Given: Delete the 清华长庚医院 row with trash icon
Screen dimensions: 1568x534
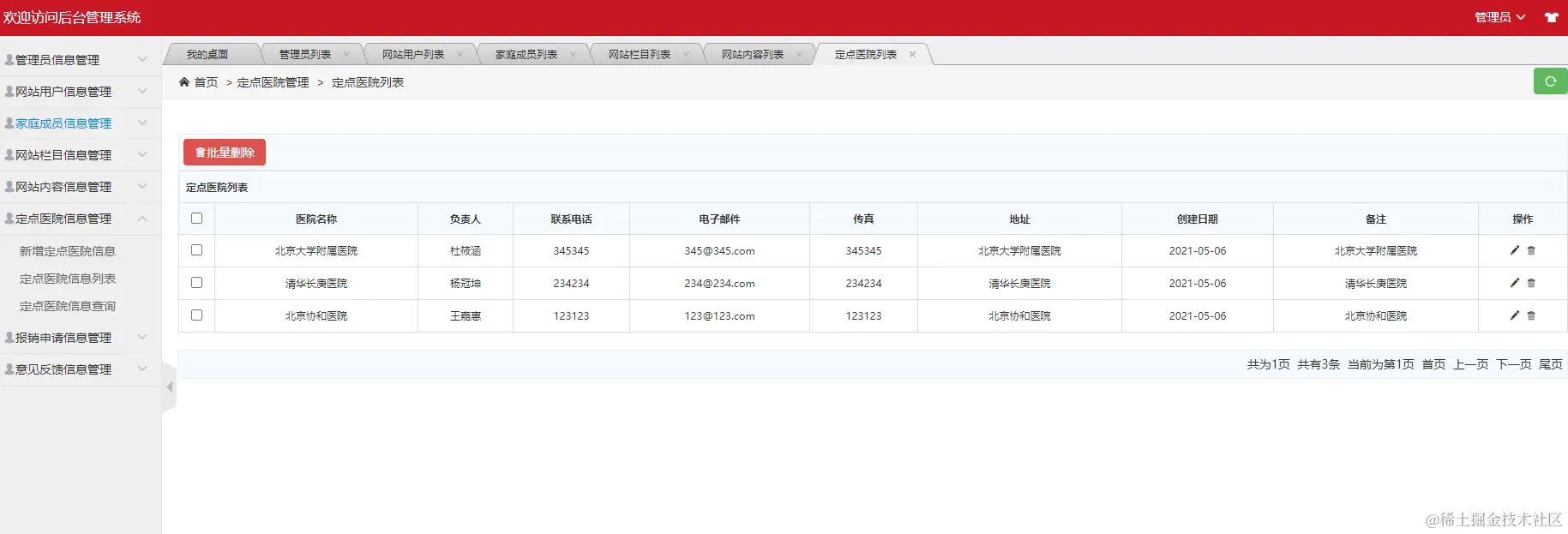Looking at the screenshot, I should click(x=1531, y=283).
